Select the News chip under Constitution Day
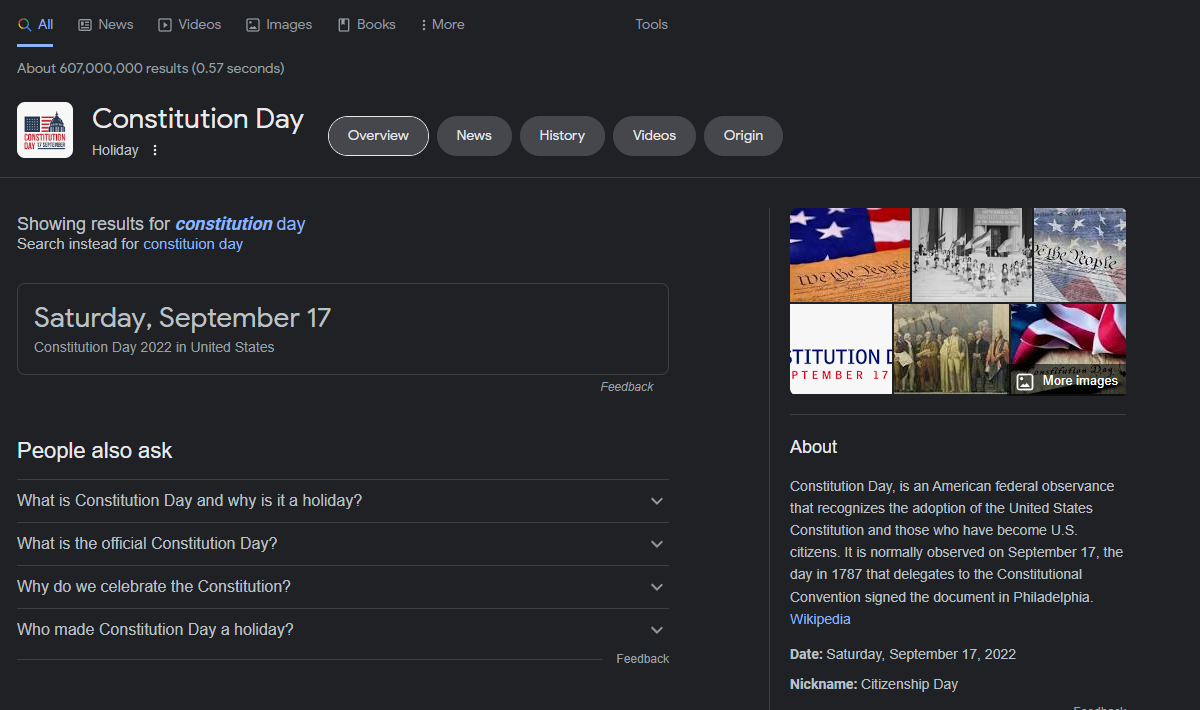The width and height of the screenshot is (1200, 710). [474, 136]
